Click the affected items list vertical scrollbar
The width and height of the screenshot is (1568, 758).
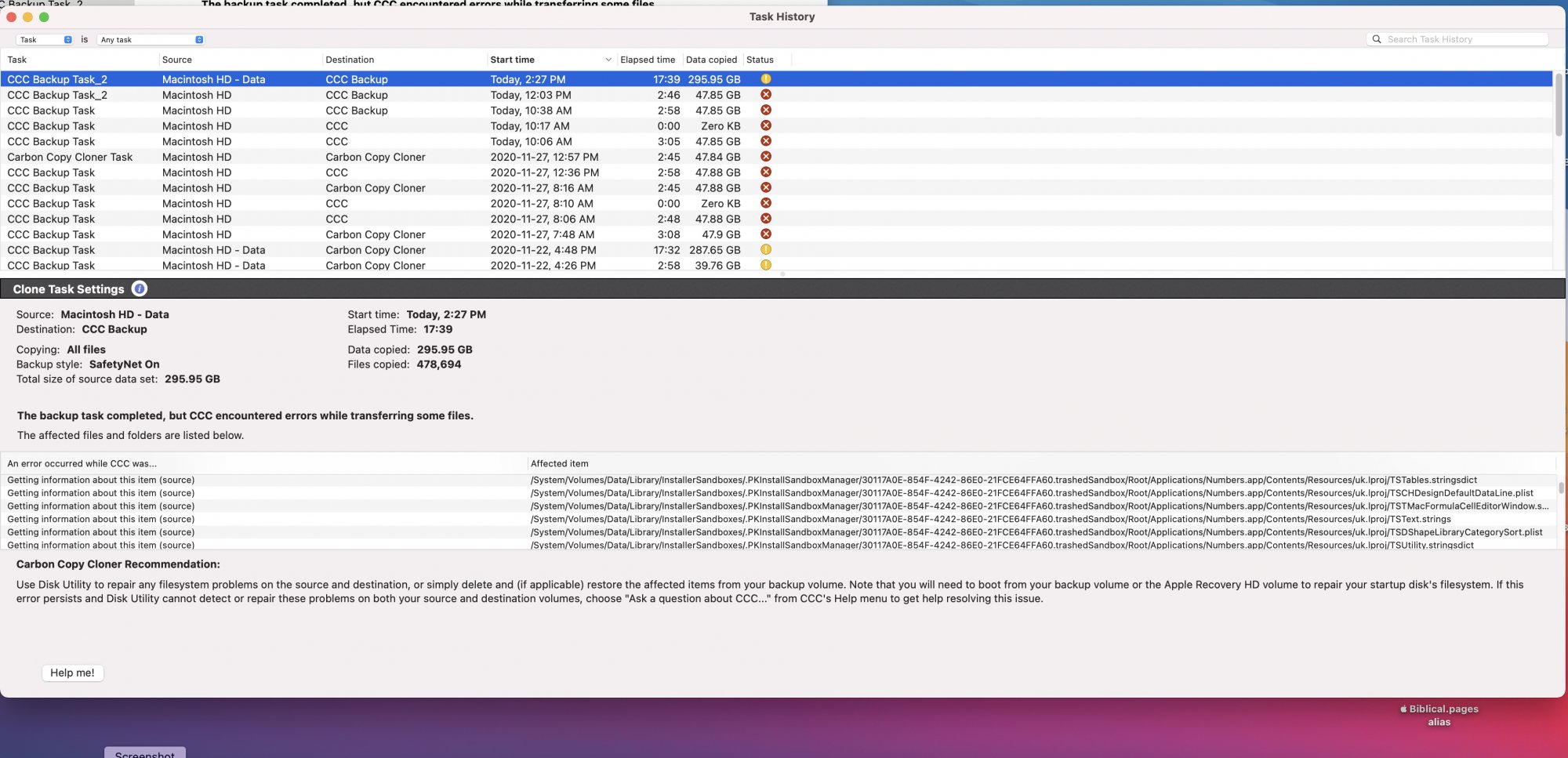tap(1561, 488)
